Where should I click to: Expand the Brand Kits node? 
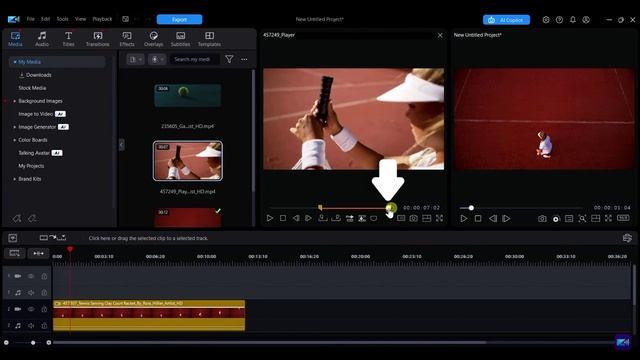tap(15, 179)
